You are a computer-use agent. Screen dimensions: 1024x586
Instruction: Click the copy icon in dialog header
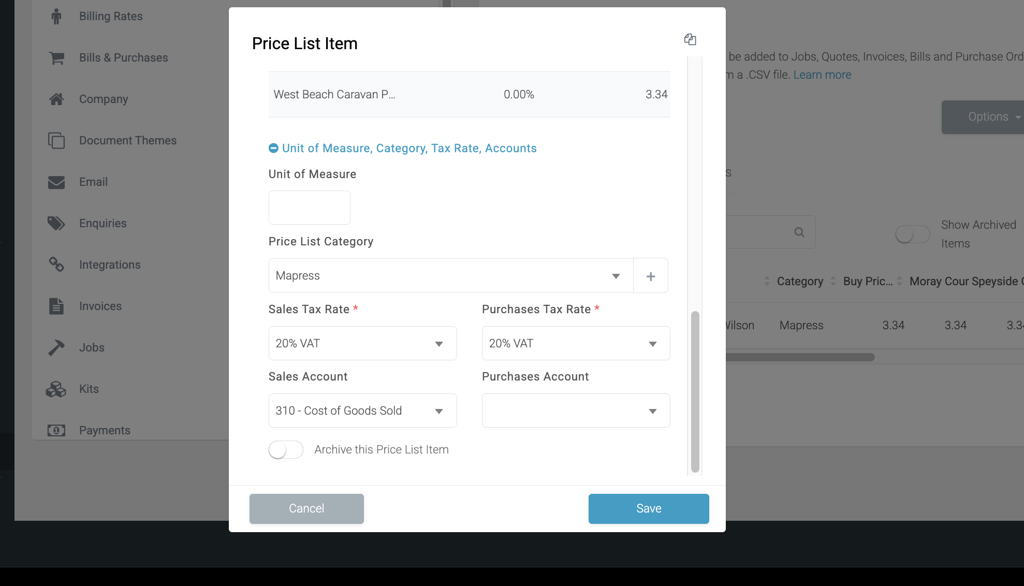pos(690,40)
